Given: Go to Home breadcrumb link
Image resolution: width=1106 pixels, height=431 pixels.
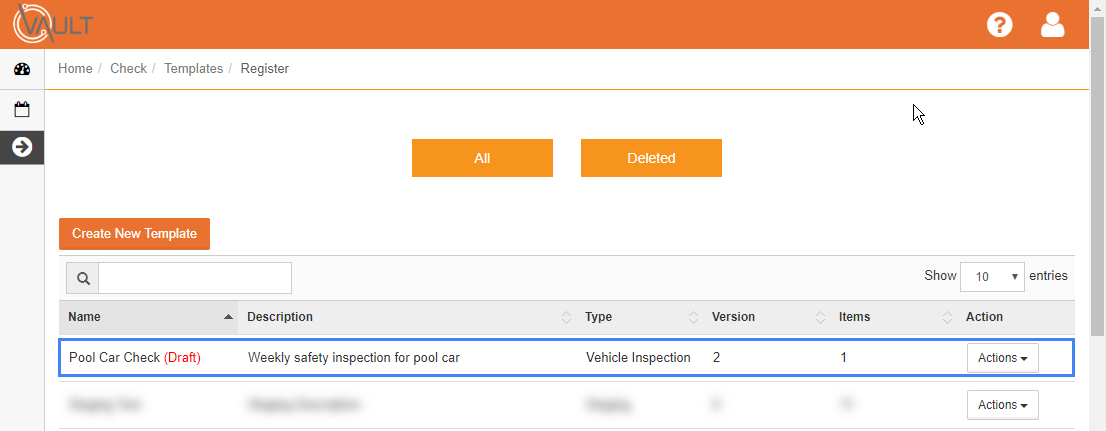Looking at the screenshot, I should pos(75,68).
